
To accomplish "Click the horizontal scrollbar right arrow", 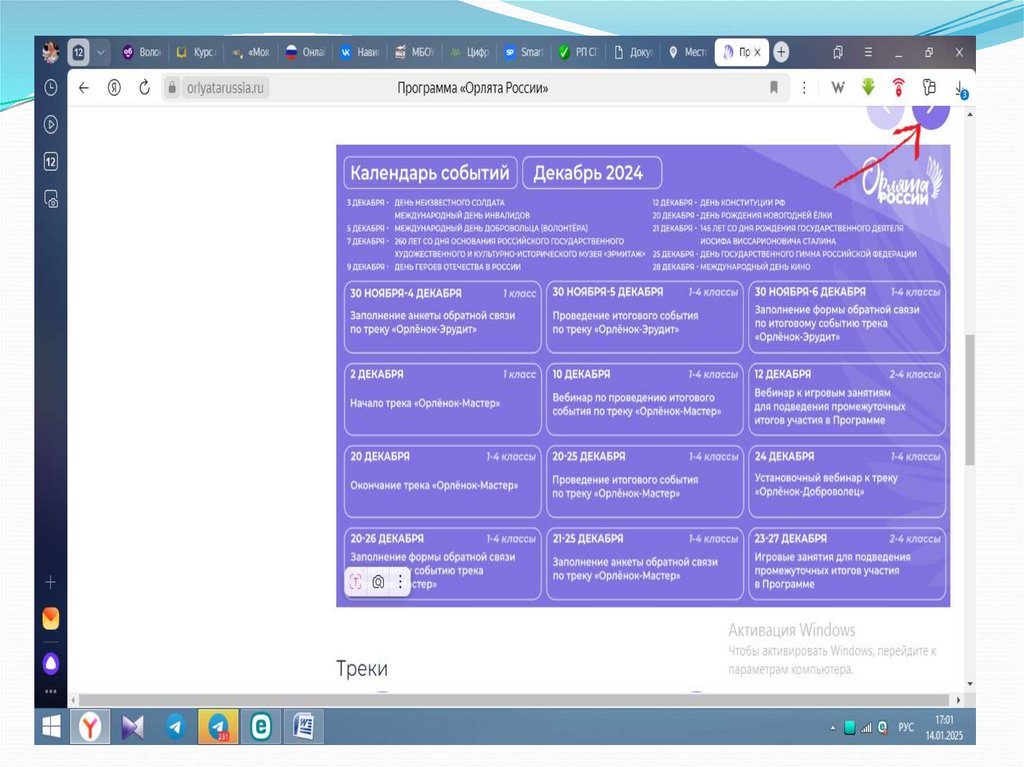I will (x=958, y=700).
